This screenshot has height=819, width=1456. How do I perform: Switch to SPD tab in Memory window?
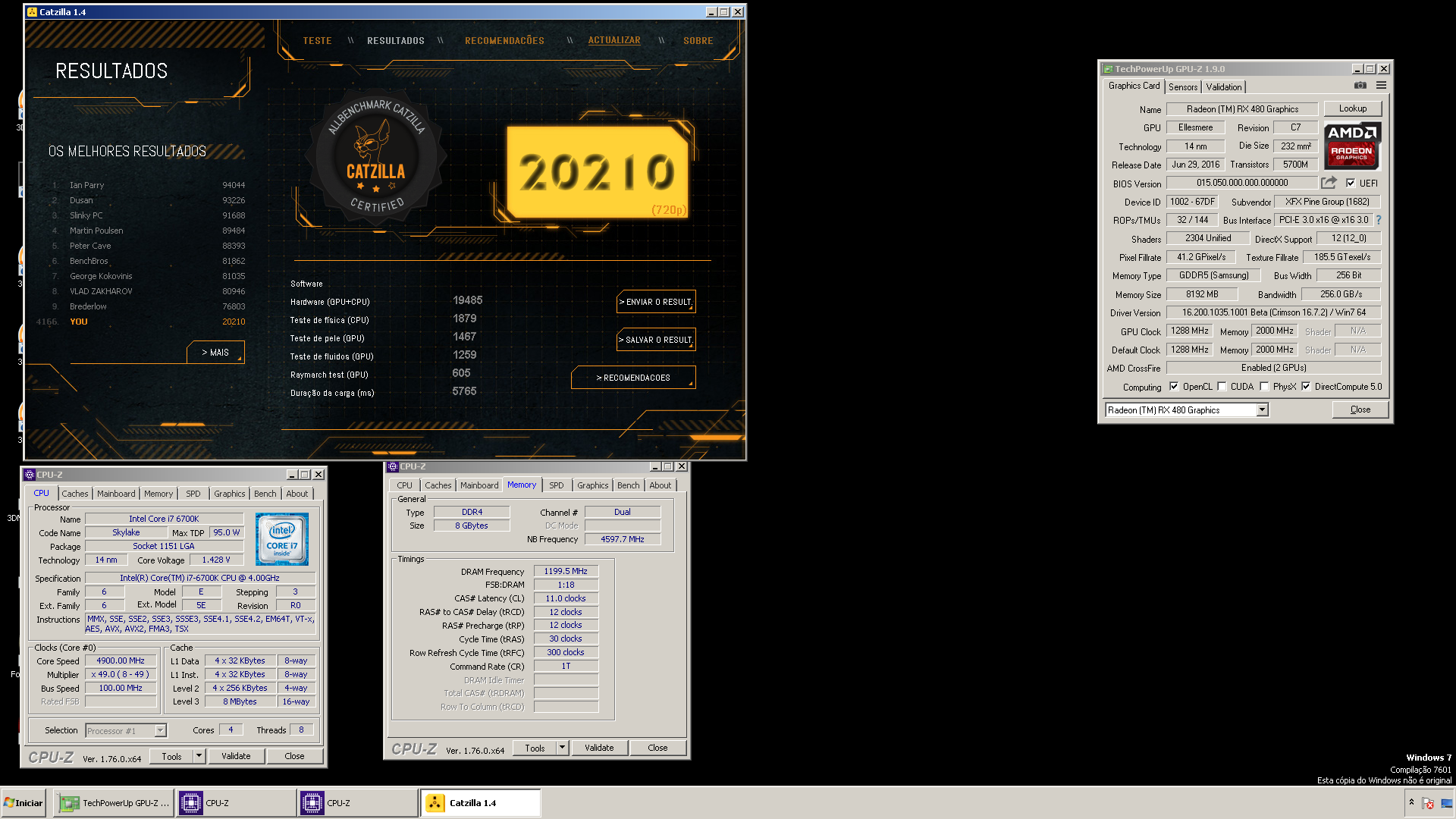pos(557,485)
